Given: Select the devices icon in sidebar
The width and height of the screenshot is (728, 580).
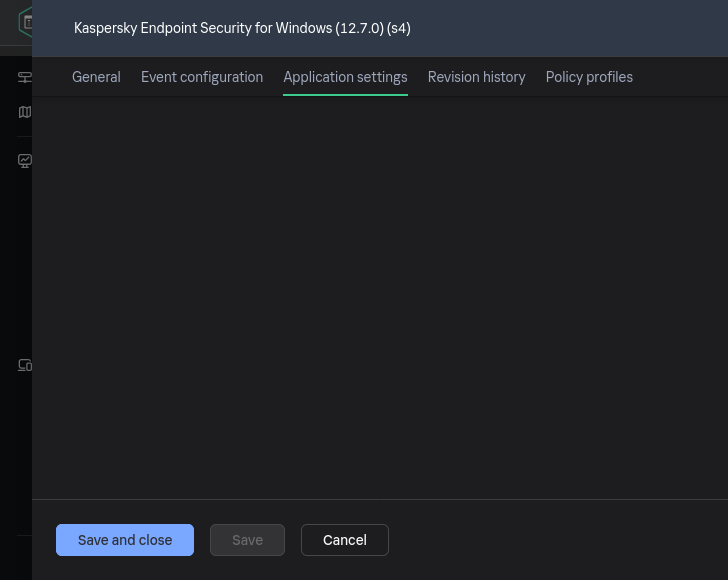Looking at the screenshot, I should coord(25,365).
